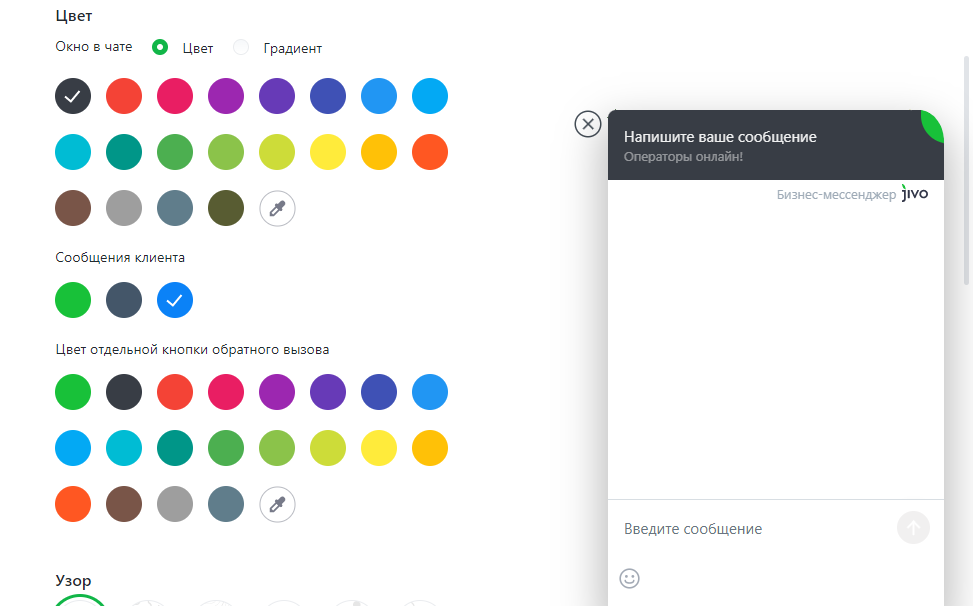Close the chat preview with the X icon
The height and width of the screenshot is (606, 973).
coord(588,124)
